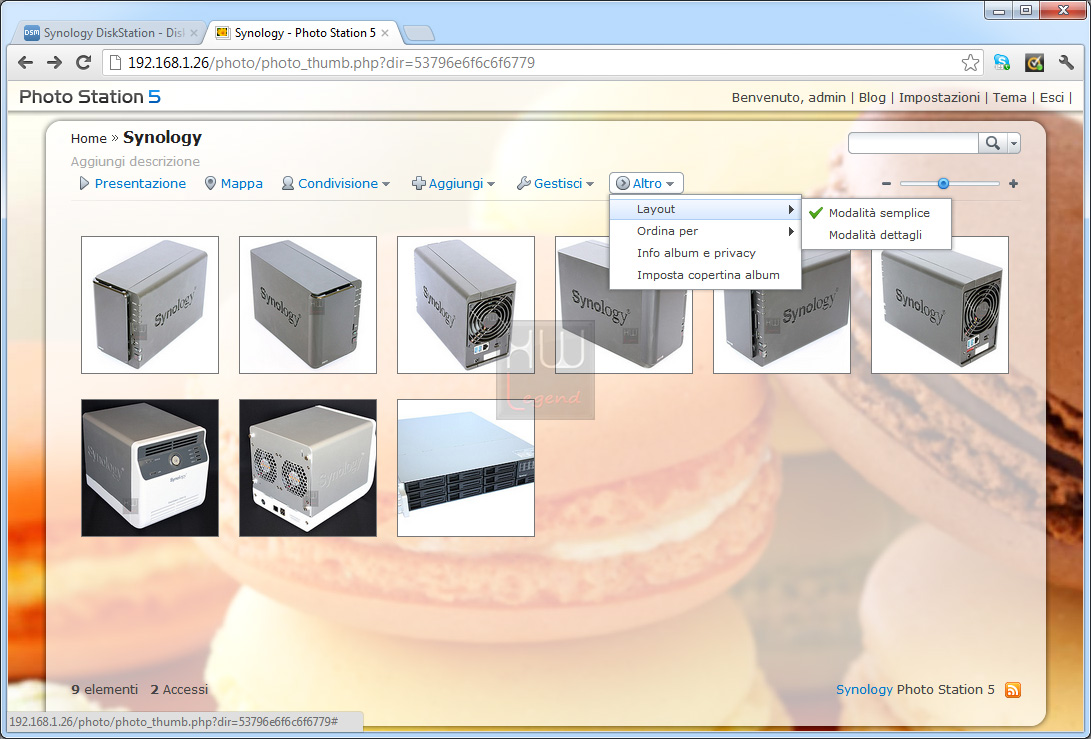Go back in browser history
The height and width of the screenshot is (739, 1091).
[26, 63]
